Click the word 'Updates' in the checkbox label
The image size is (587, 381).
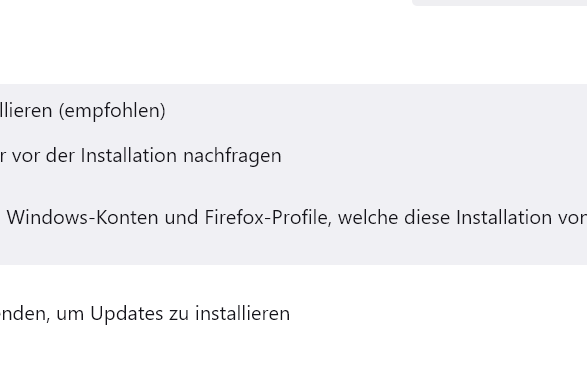127,314
